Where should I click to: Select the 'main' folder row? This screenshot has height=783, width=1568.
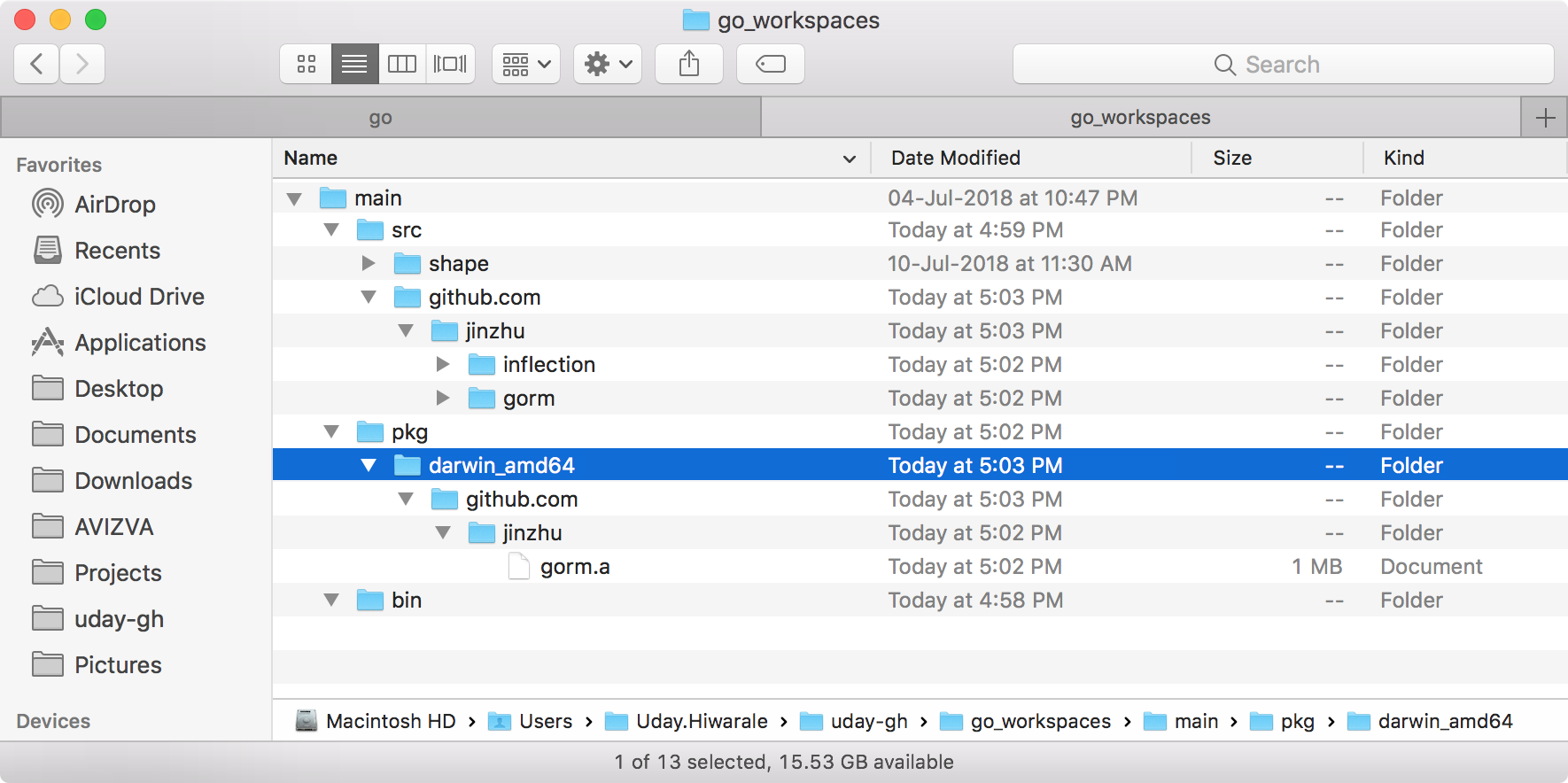tap(920, 198)
